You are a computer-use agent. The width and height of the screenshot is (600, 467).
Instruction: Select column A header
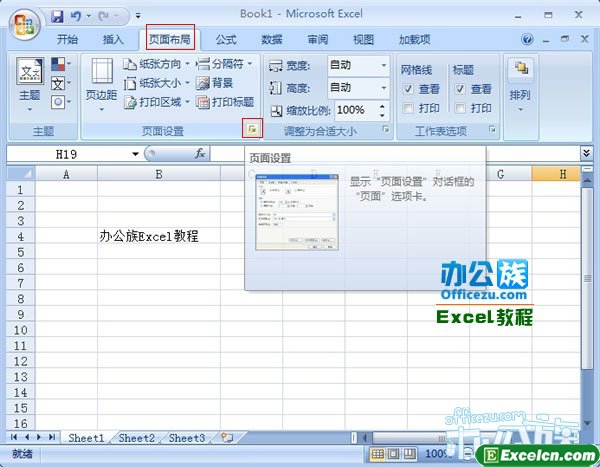tap(66, 174)
